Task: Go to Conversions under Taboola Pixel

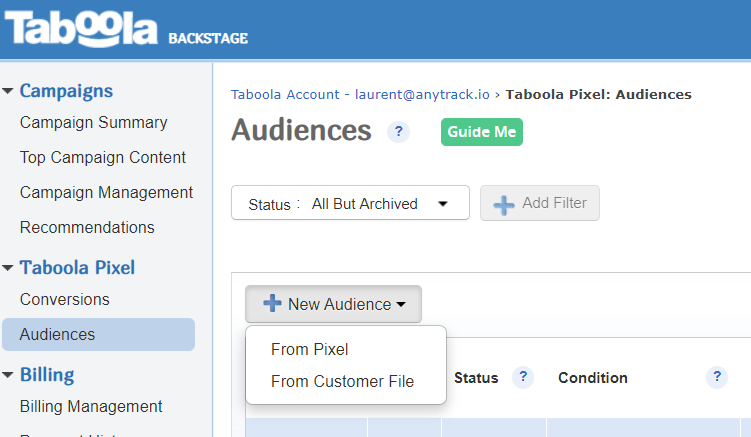Action: pos(65,299)
